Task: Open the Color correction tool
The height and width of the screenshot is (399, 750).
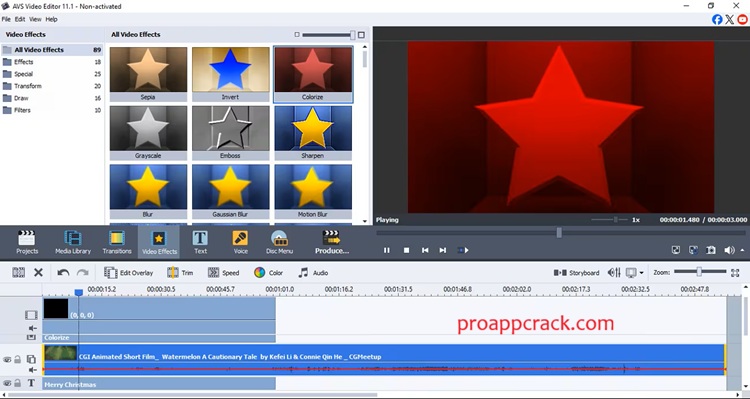Action: [268, 273]
